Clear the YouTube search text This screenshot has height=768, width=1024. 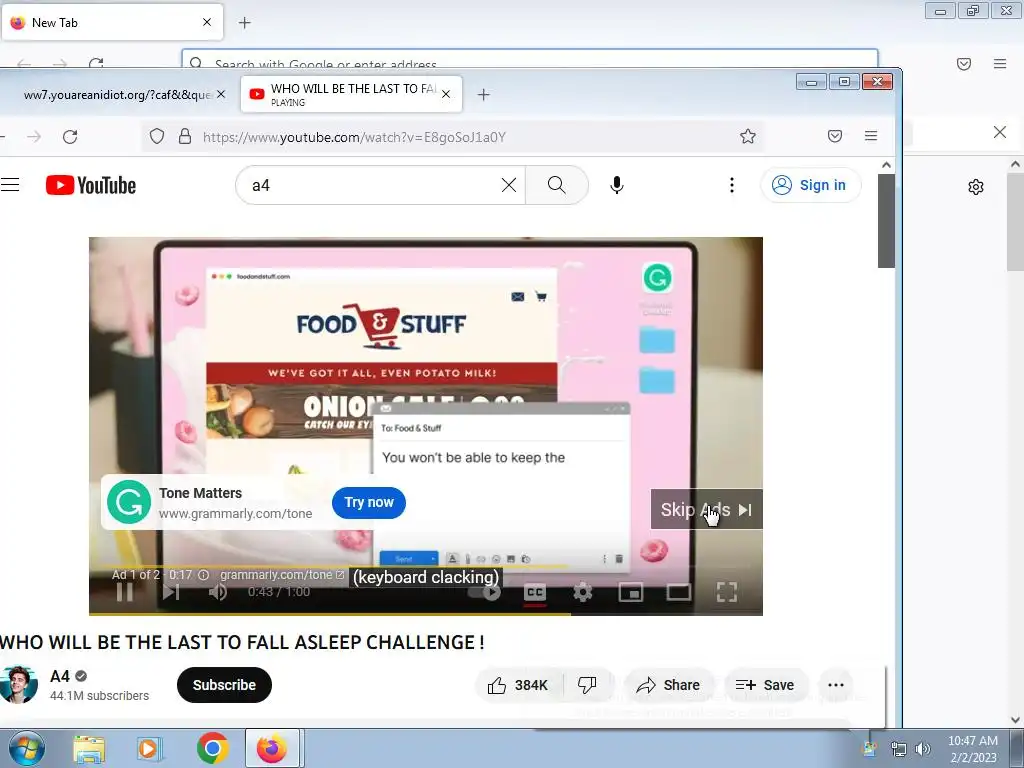coord(509,185)
